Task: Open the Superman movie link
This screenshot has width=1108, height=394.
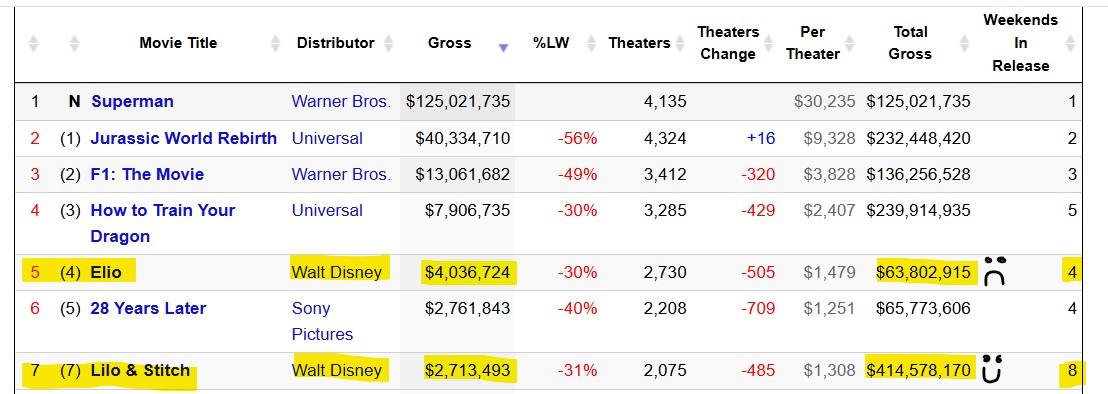Action: click(x=132, y=102)
